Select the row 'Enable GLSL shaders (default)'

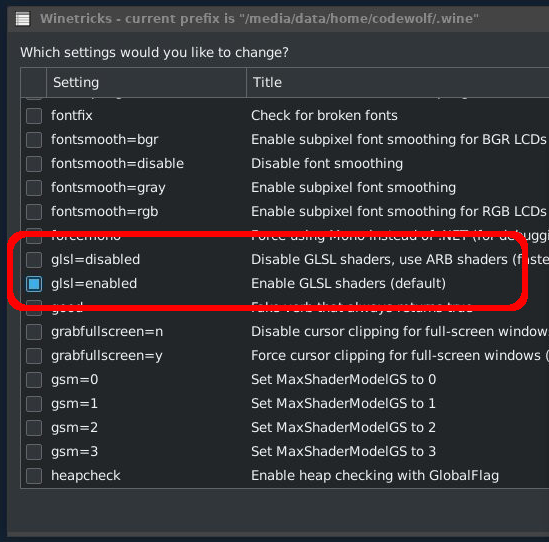coord(285,284)
